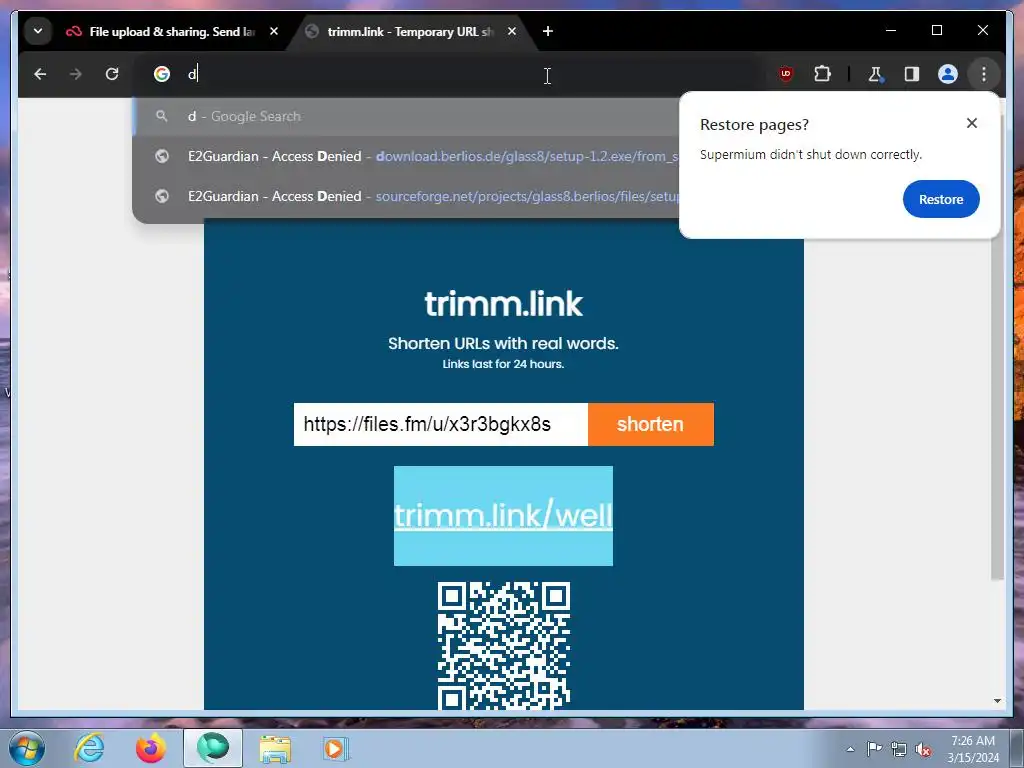Open a new tab with plus button
This screenshot has height=768, width=1024.
(548, 31)
